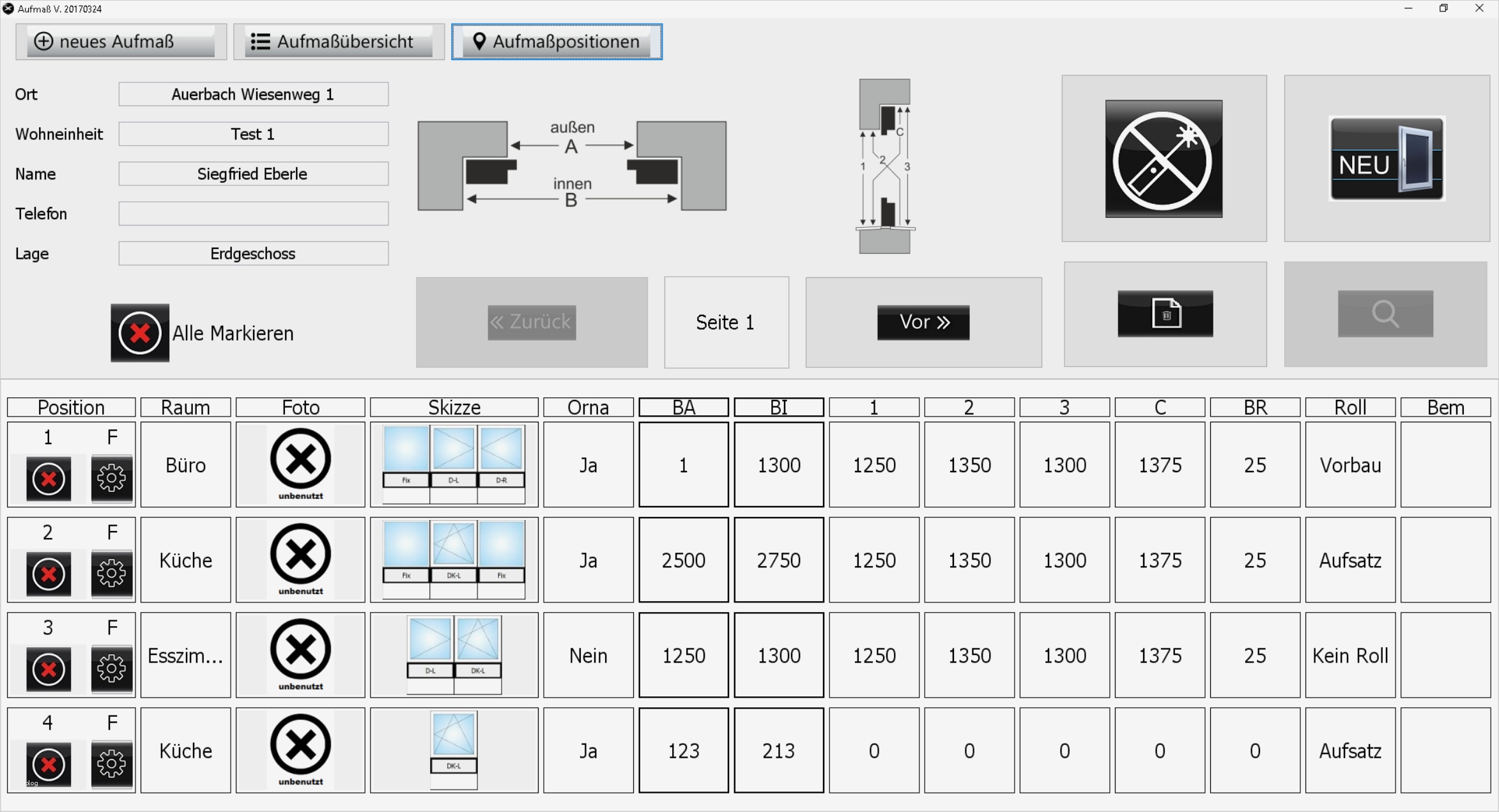Screen dimensions: 1499x812
Task: Click Alle Markieren red X icon
Action: coord(139,333)
